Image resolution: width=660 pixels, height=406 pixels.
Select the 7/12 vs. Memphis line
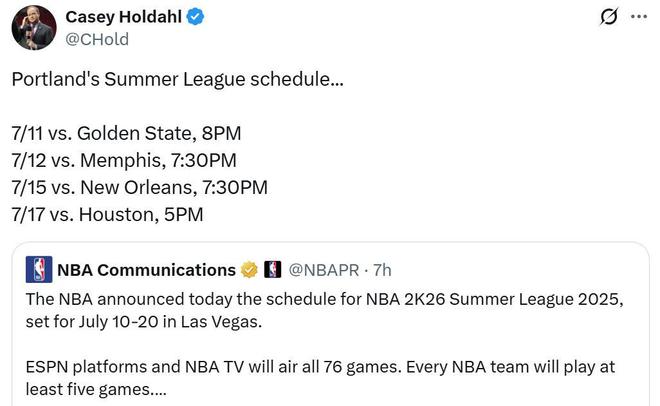click(x=124, y=160)
